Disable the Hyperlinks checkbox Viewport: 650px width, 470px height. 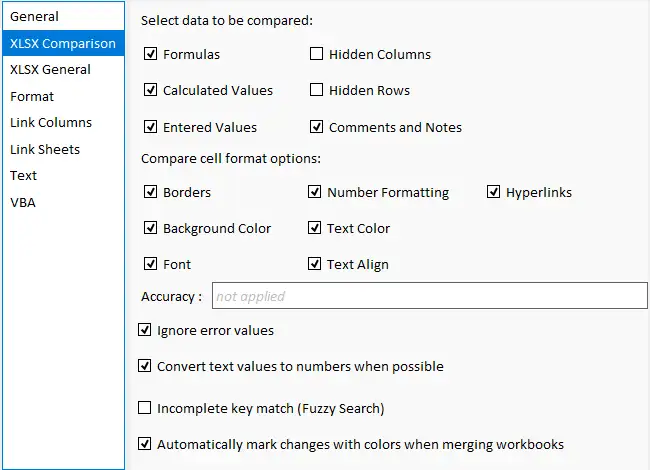(x=493, y=191)
